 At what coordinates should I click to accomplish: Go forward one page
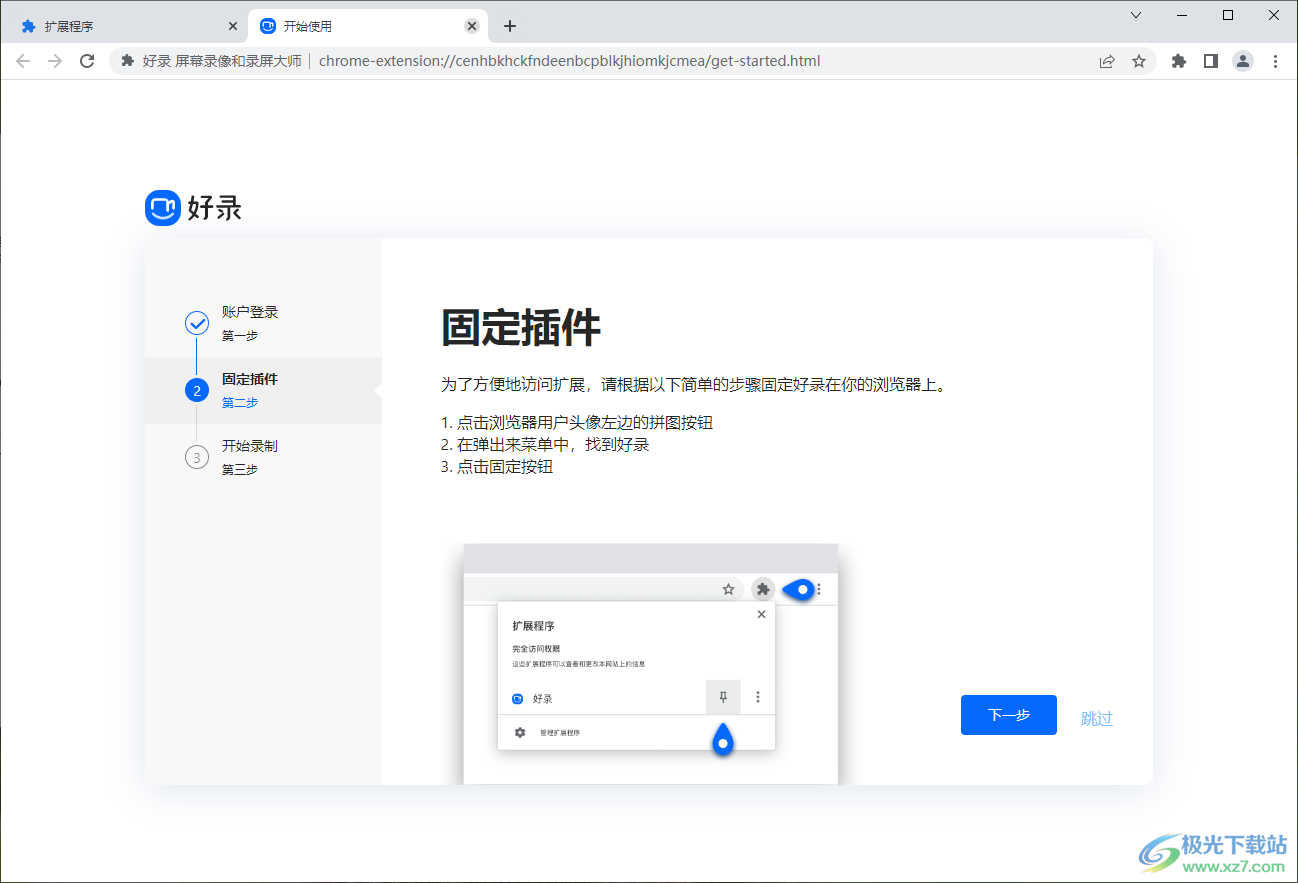55,61
